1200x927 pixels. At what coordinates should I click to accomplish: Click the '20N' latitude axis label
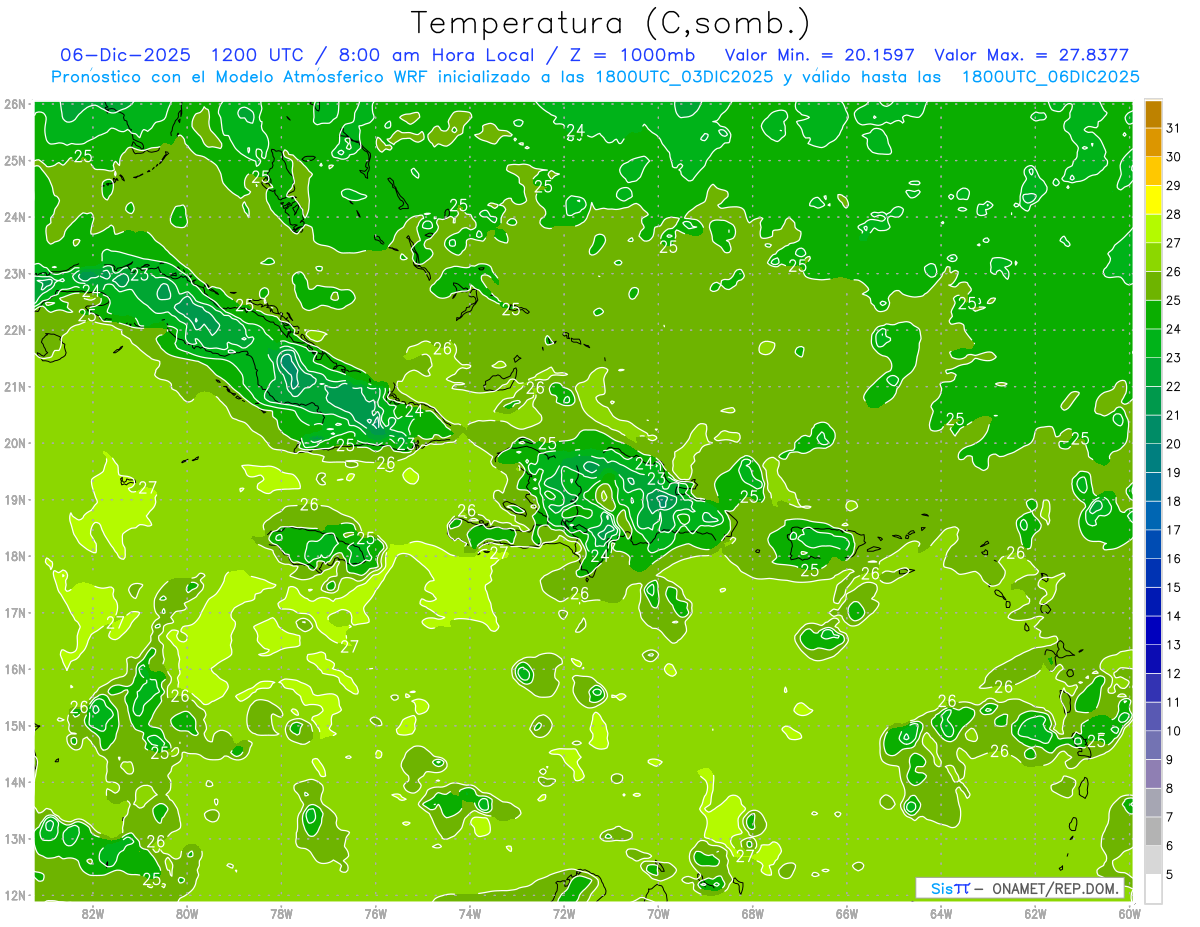tap(15, 443)
